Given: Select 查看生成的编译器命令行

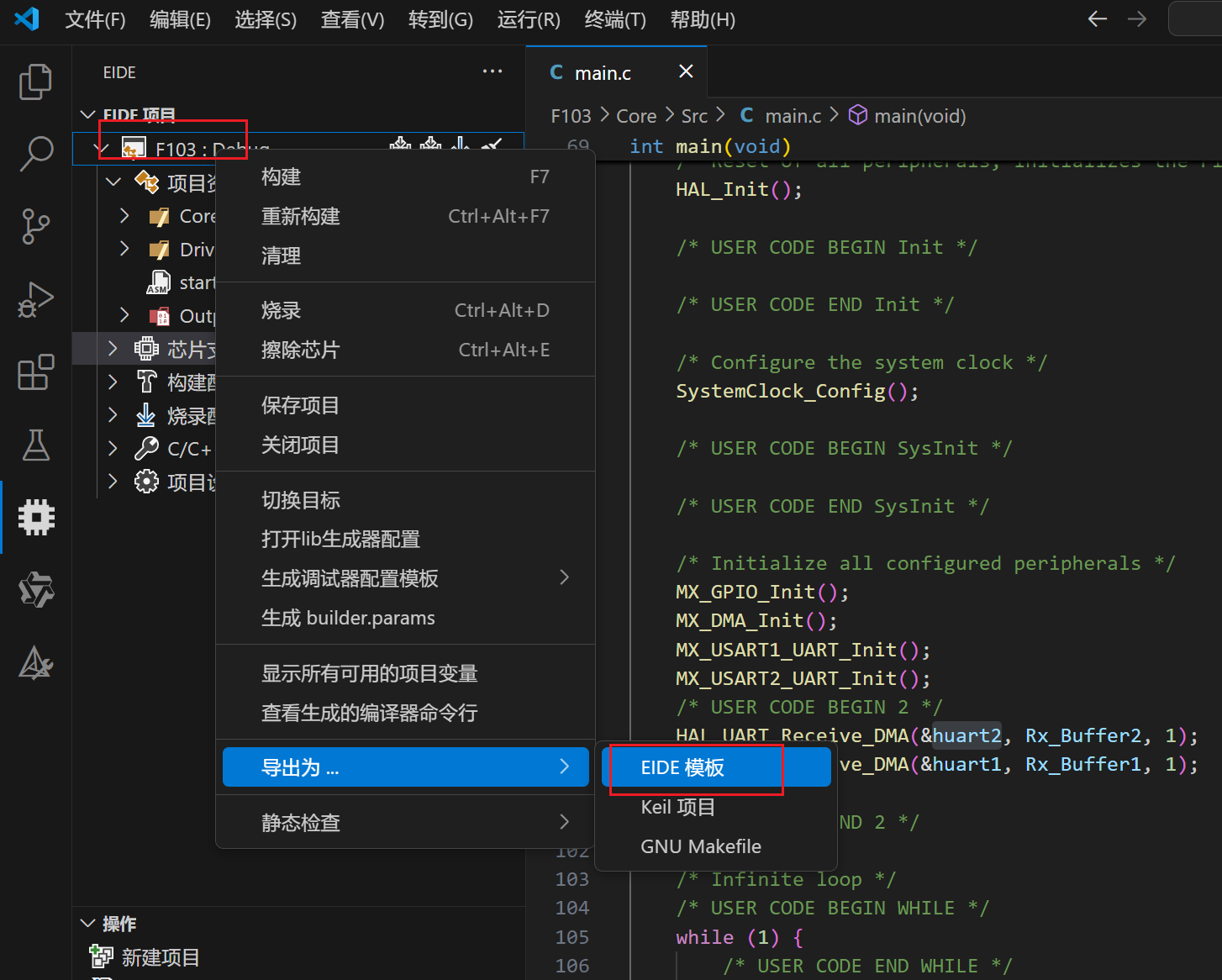Looking at the screenshot, I should (x=405, y=713).
